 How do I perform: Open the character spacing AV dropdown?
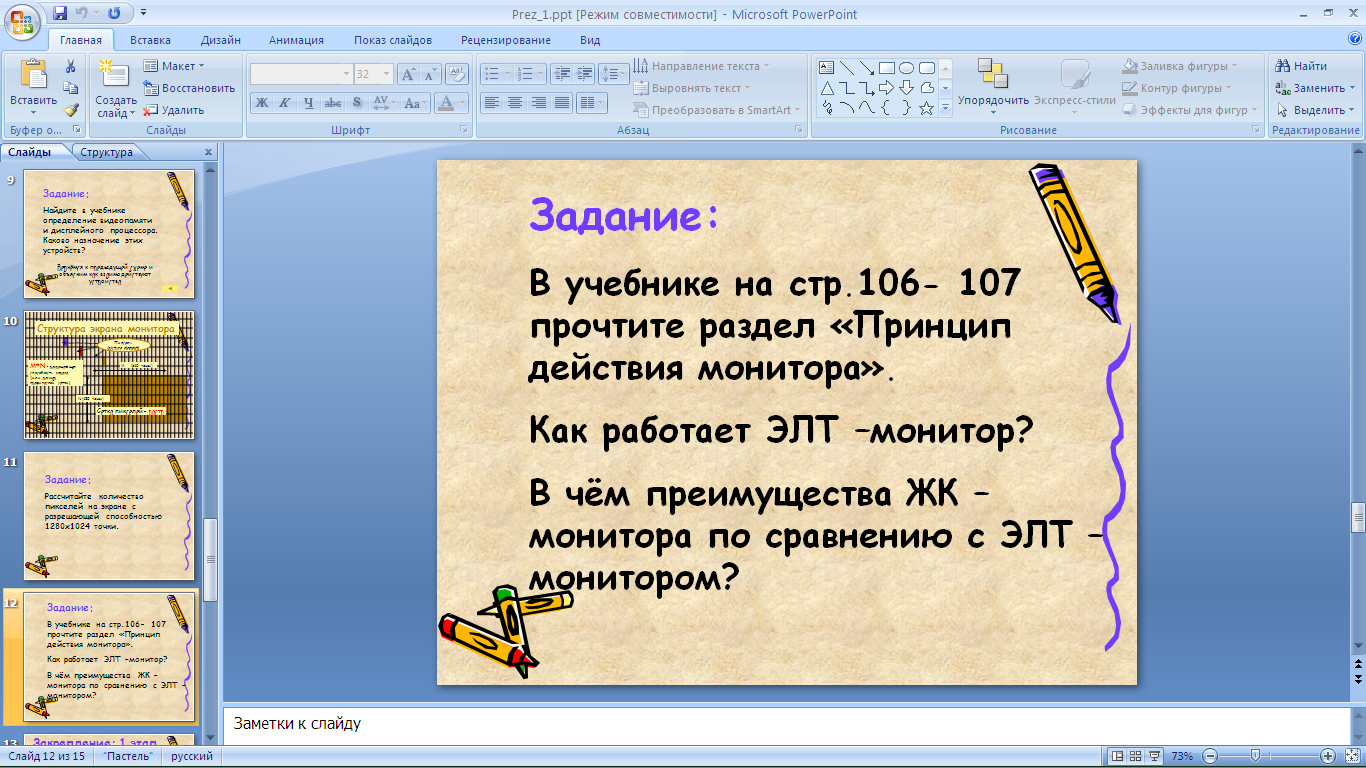click(383, 103)
